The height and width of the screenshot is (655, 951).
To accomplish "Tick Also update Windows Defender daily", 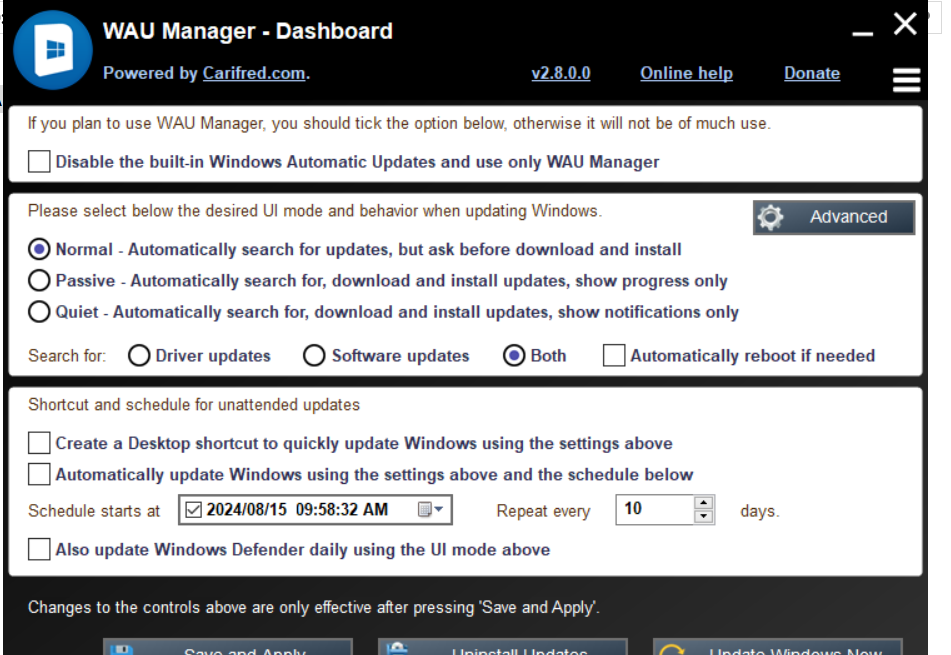I will (39, 549).
